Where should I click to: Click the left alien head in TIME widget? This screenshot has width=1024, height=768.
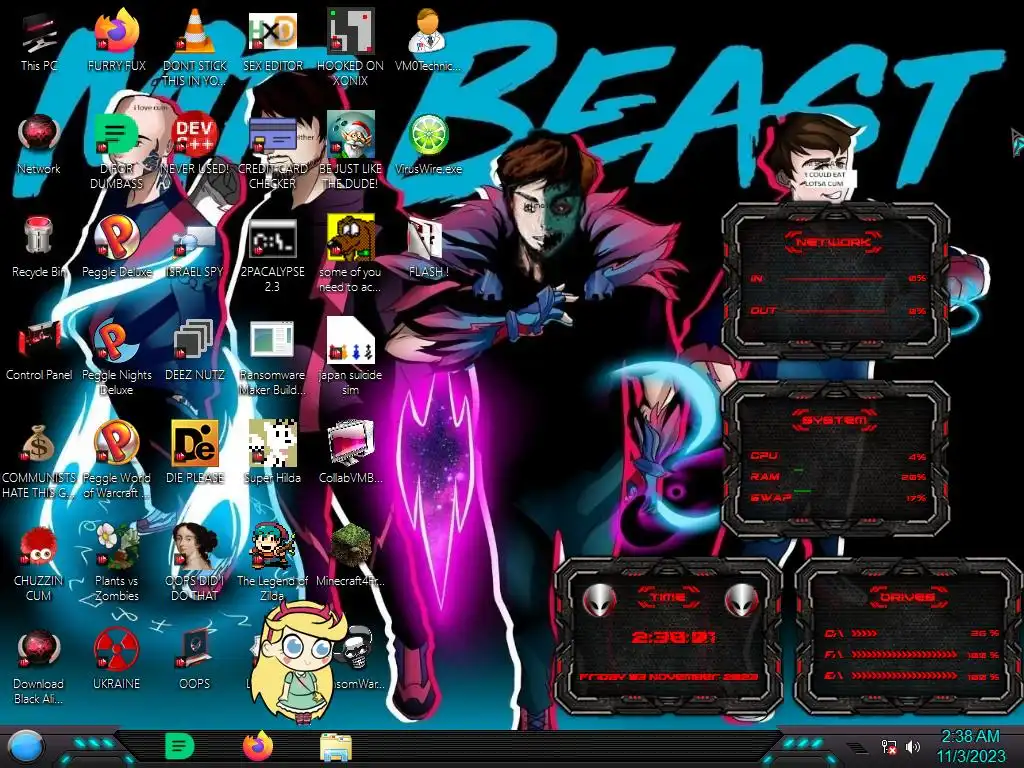(600, 600)
